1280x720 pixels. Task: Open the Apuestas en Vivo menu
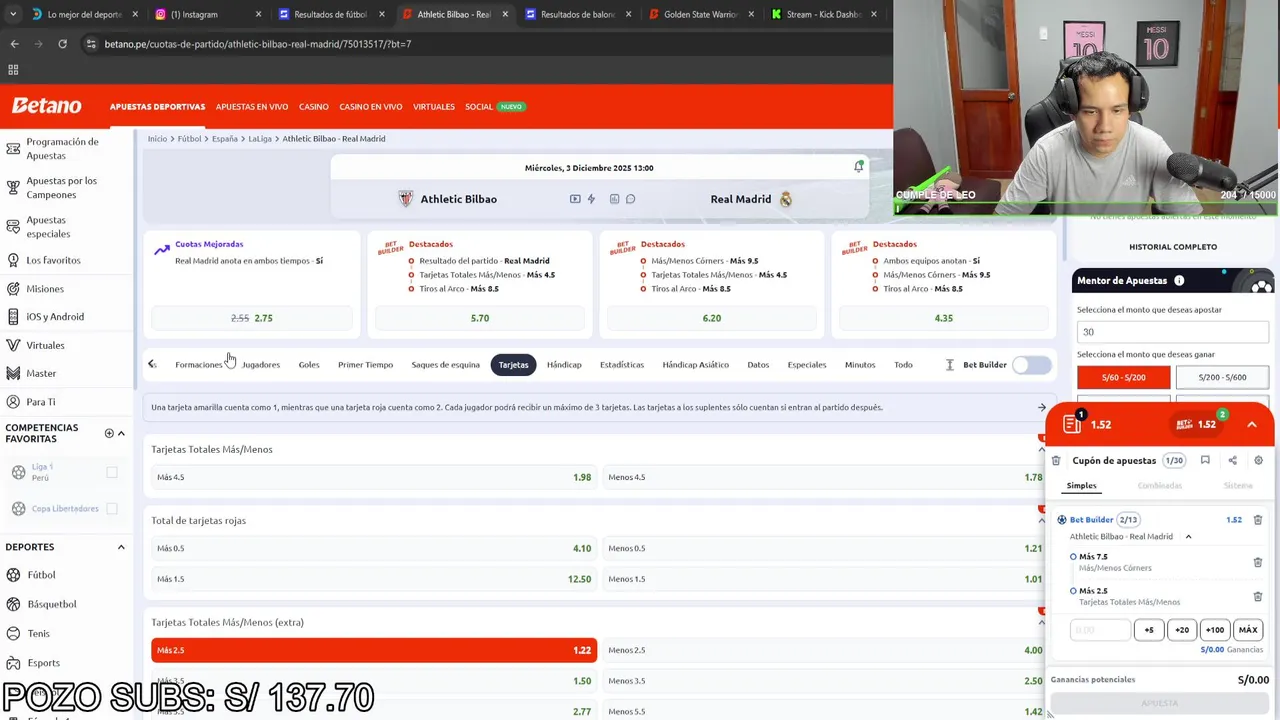click(x=252, y=107)
